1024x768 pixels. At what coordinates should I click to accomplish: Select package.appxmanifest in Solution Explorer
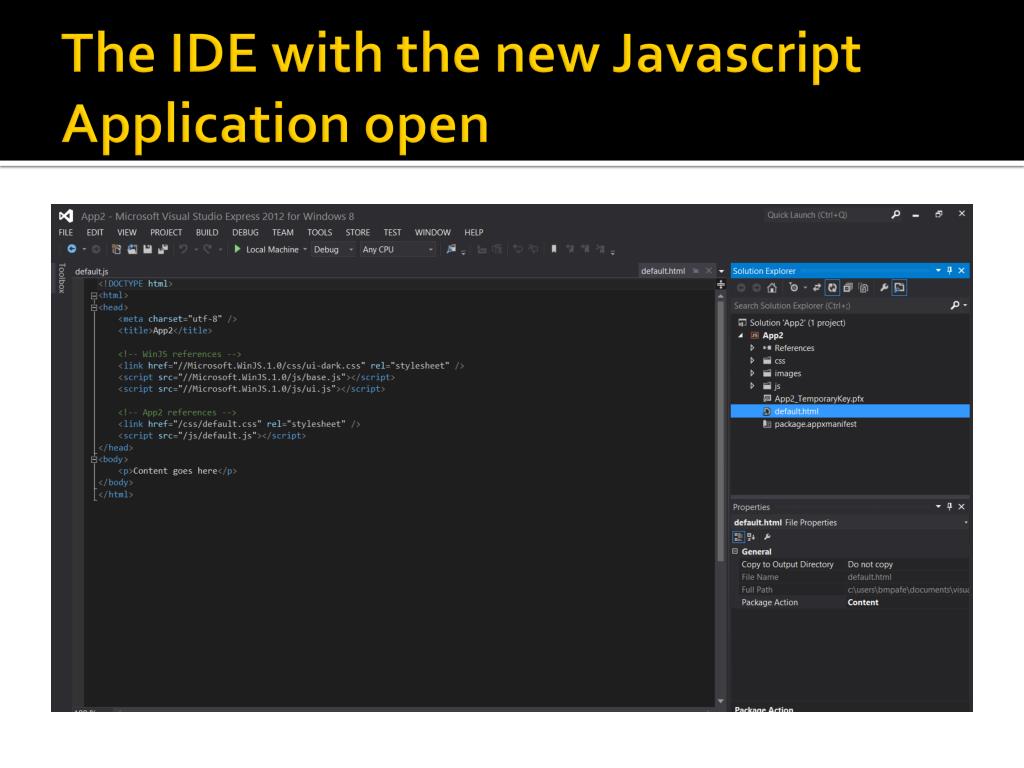pyautogui.click(x=815, y=424)
